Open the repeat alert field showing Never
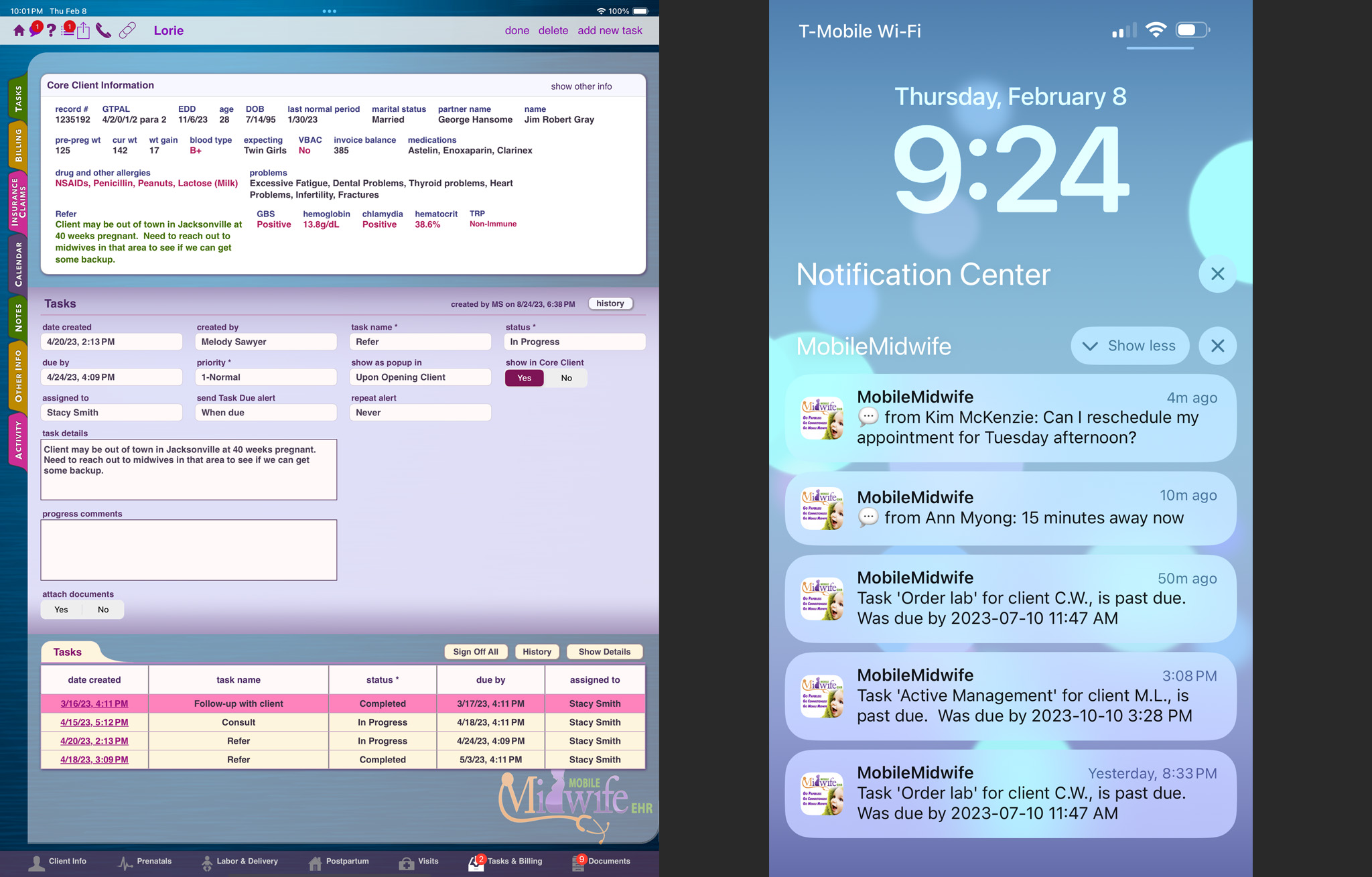The width and height of the screenshot is (1372, 877). [420, 413]
